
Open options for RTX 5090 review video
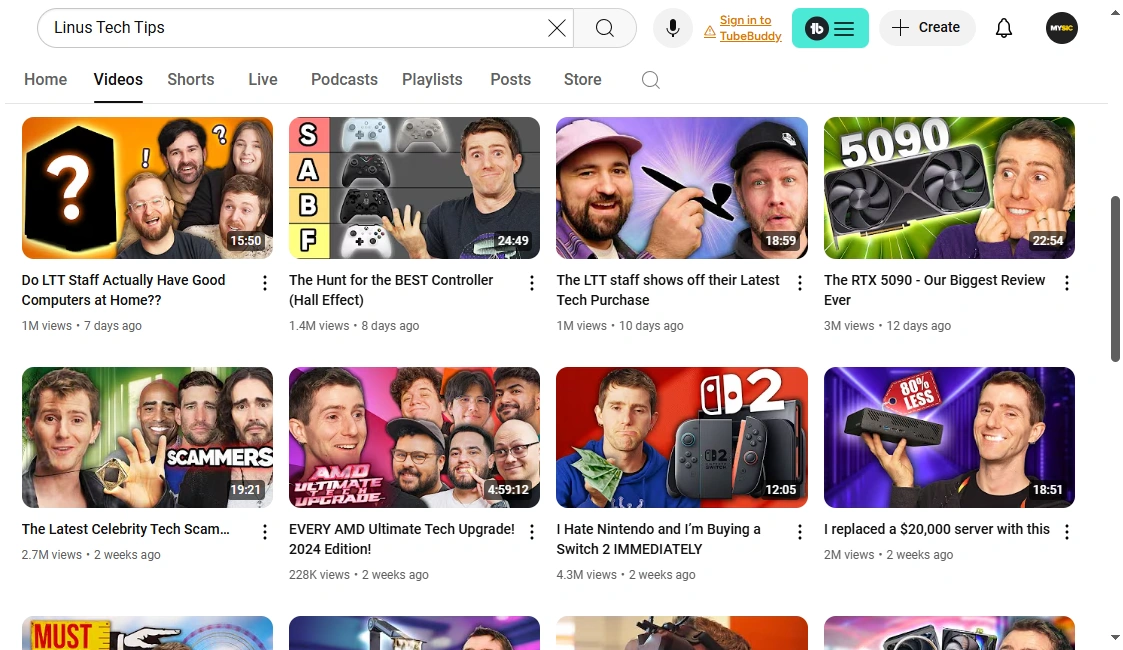(x=1067, y=283)
